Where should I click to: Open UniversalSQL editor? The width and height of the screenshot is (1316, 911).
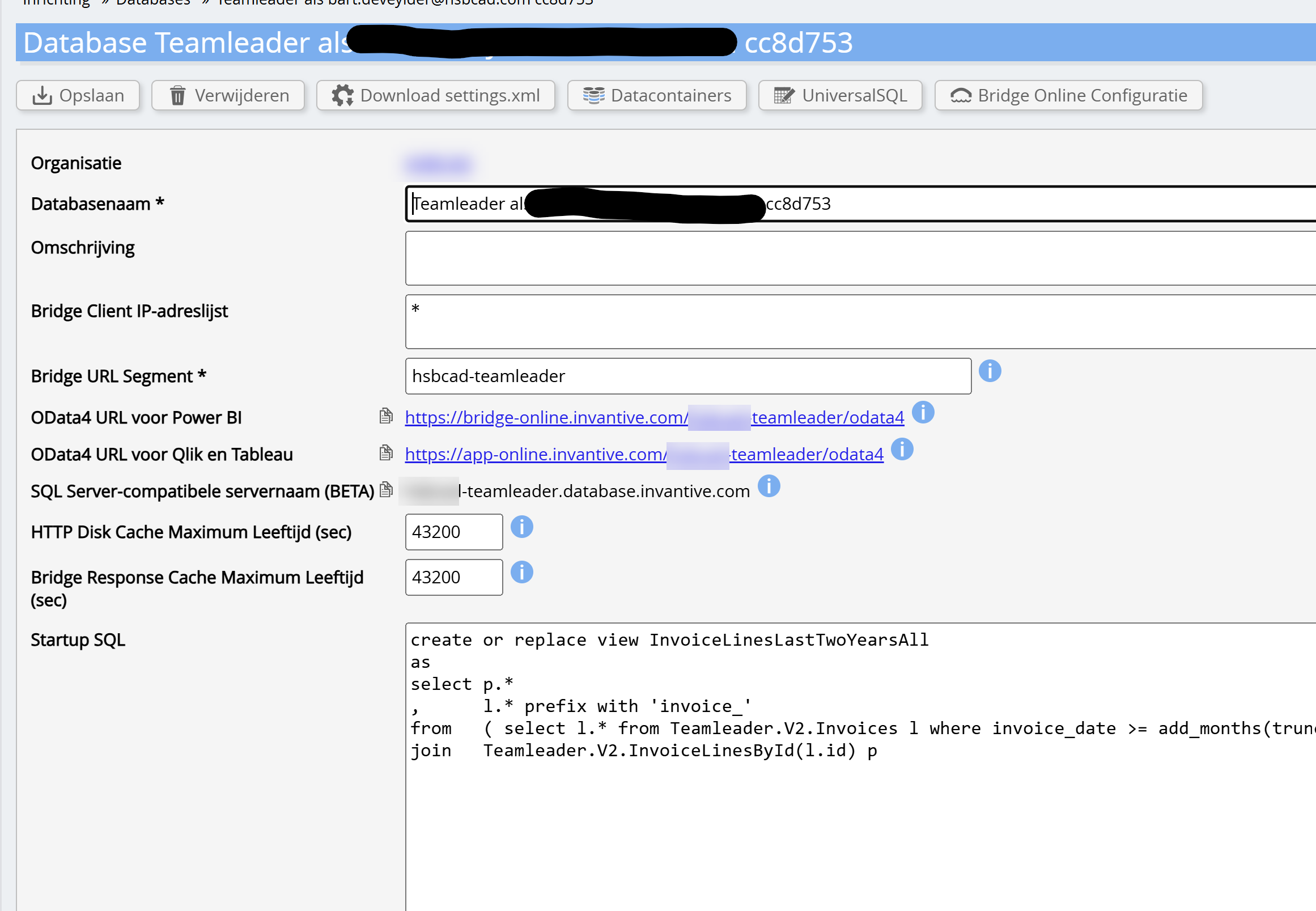tap(839, 95)
